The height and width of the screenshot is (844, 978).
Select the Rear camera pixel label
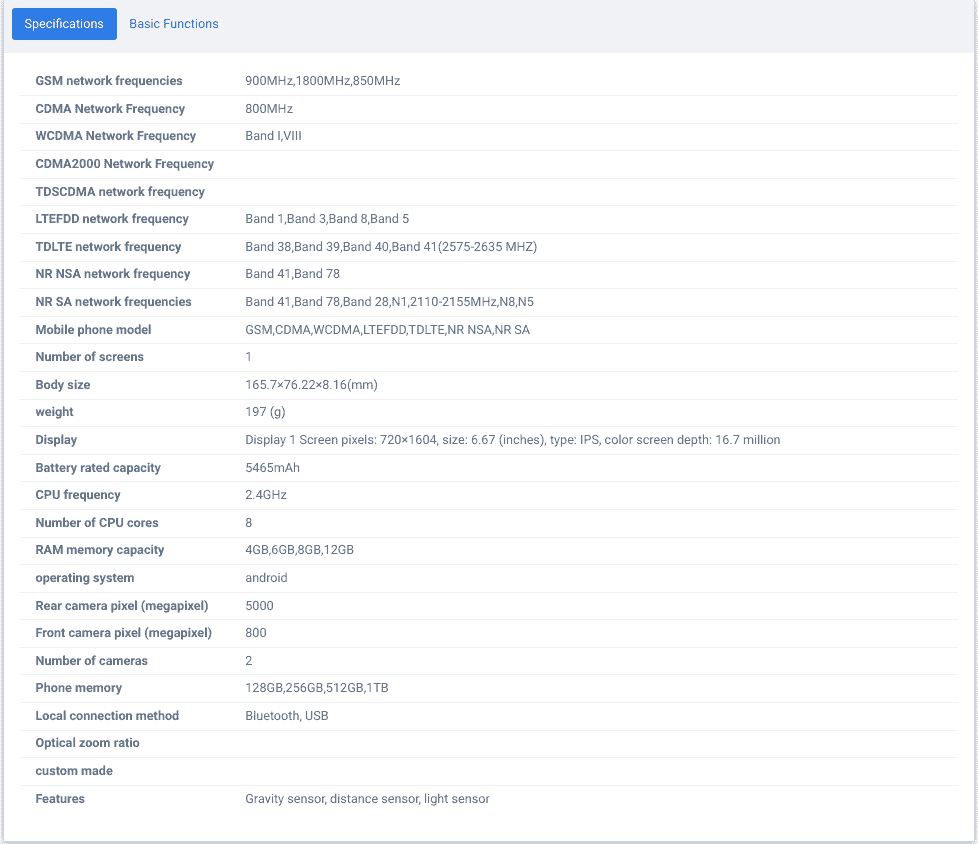point(123,606)
